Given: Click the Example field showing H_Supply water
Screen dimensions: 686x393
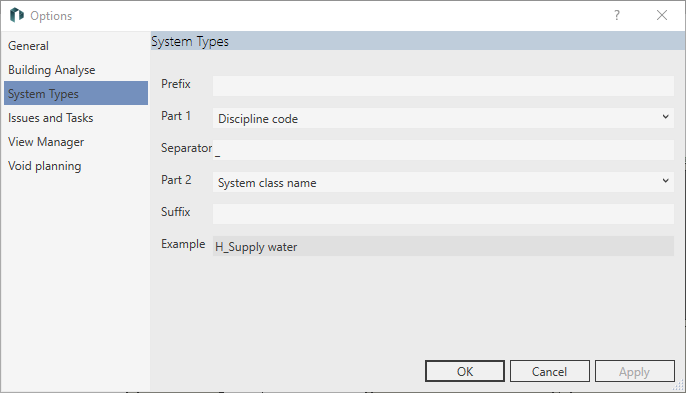Looking at the screenshot, I should click(x=443, y=246).
